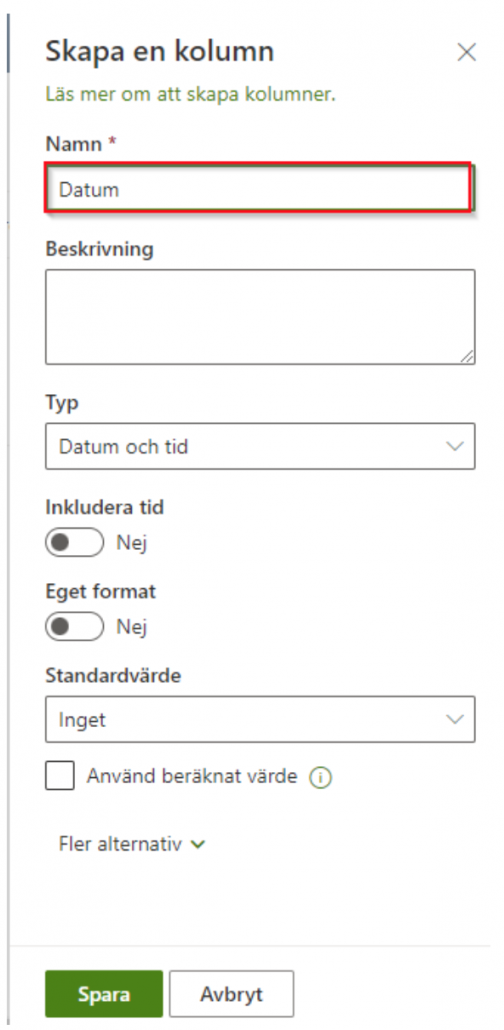Screen dimensions: 504x1030
Task: Open the Standardvärde dropdown set to Inget
Action: coord(260,720)
